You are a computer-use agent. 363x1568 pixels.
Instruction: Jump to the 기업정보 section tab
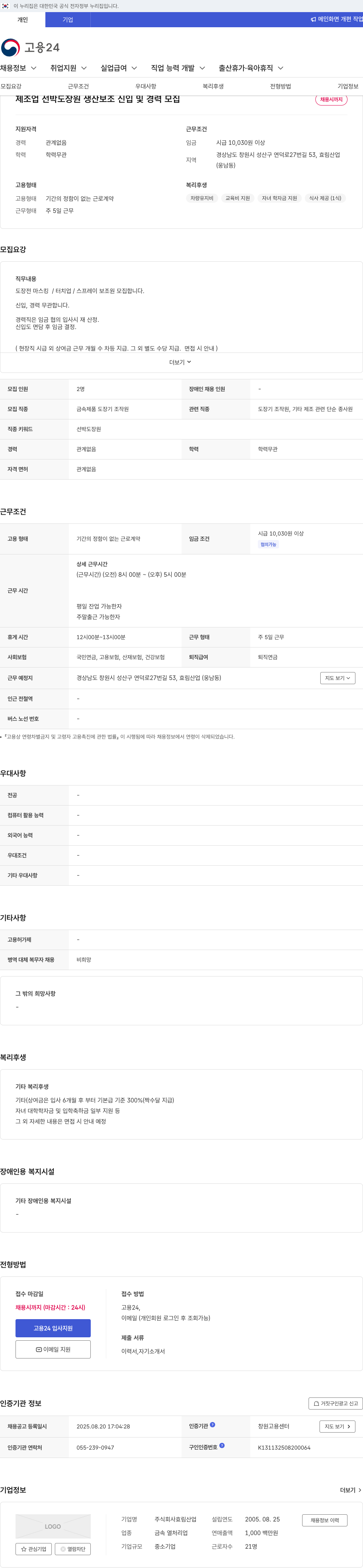coord(348,87)
